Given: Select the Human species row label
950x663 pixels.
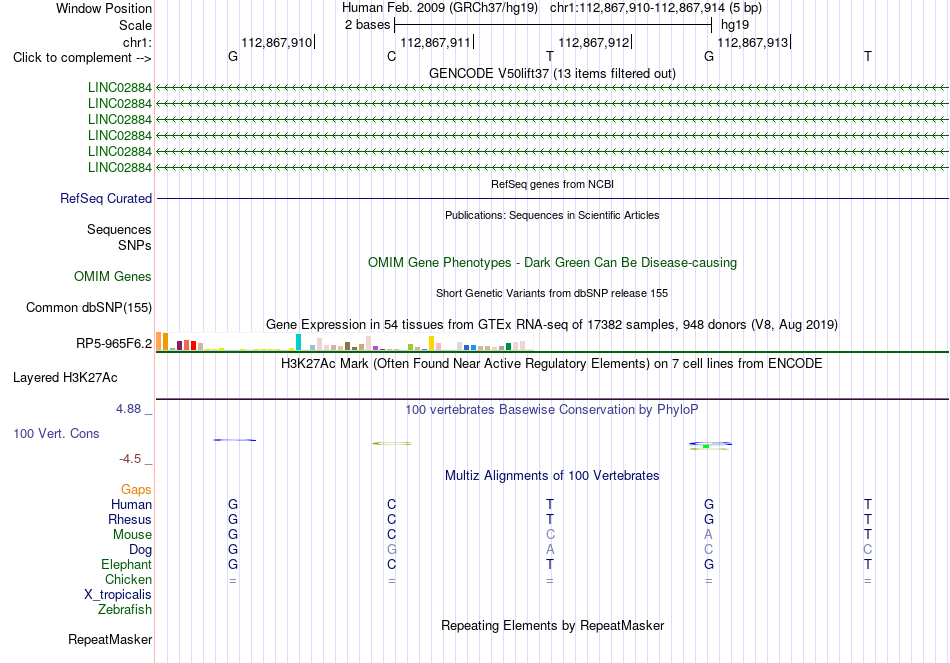Looking at the screenshot, I should click(131, 504).
